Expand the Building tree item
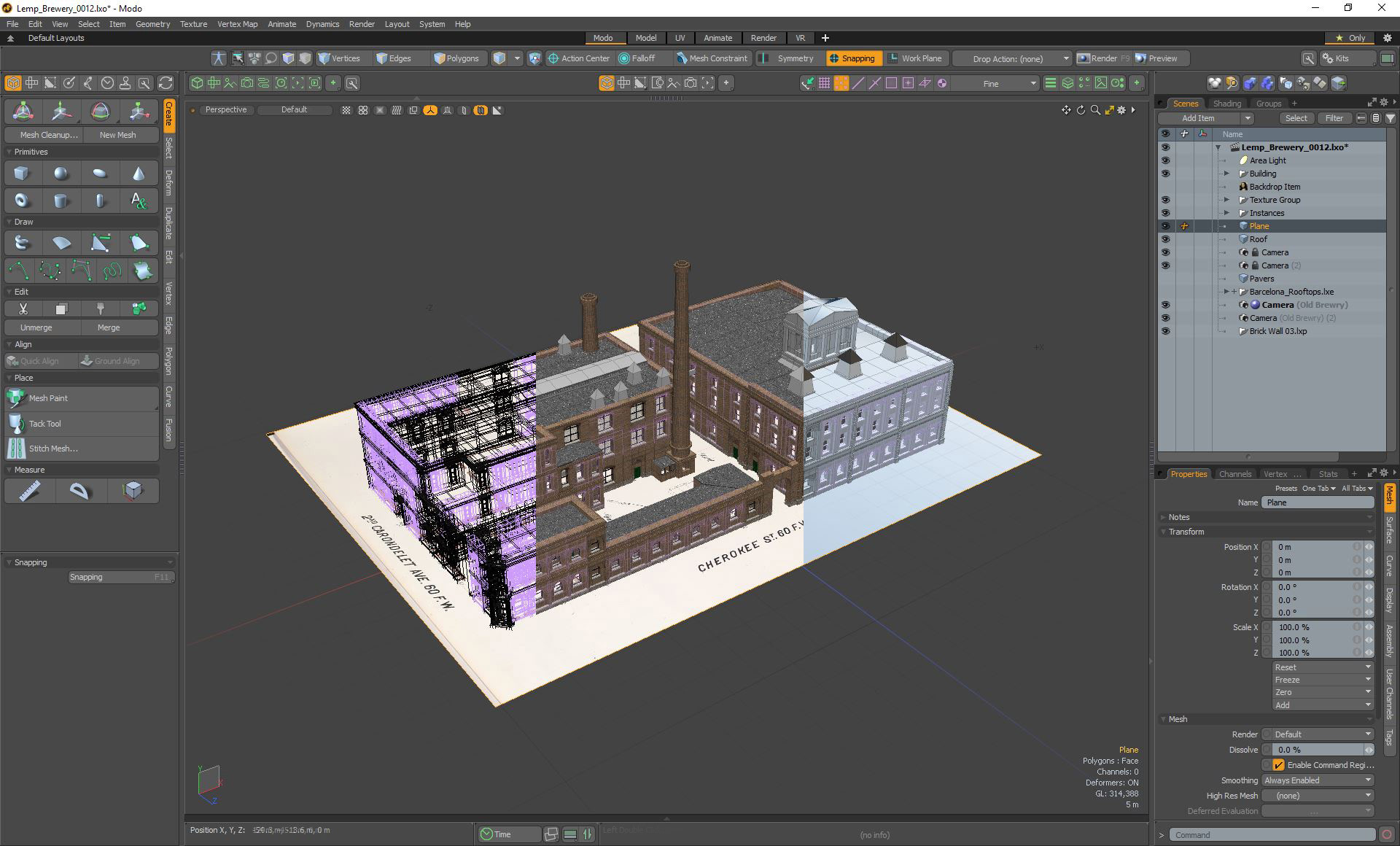 tap(1226, 174)
